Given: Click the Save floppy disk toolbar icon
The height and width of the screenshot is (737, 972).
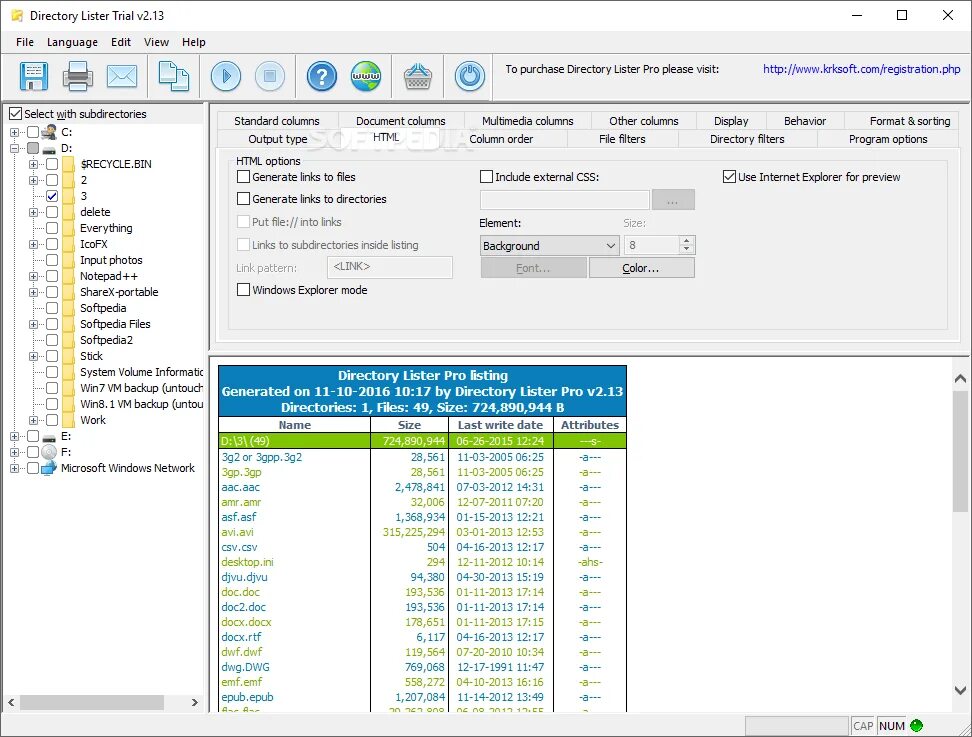Looking at the screenshot, I should tap(33, 76).
